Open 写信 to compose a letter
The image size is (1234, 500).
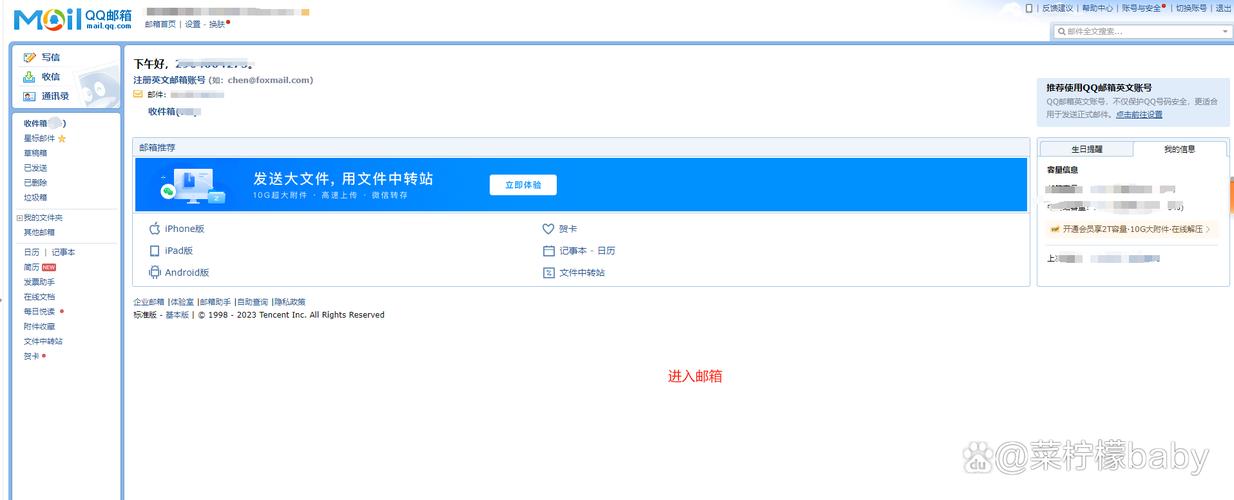pyautogui.click(x=50, y=57)
